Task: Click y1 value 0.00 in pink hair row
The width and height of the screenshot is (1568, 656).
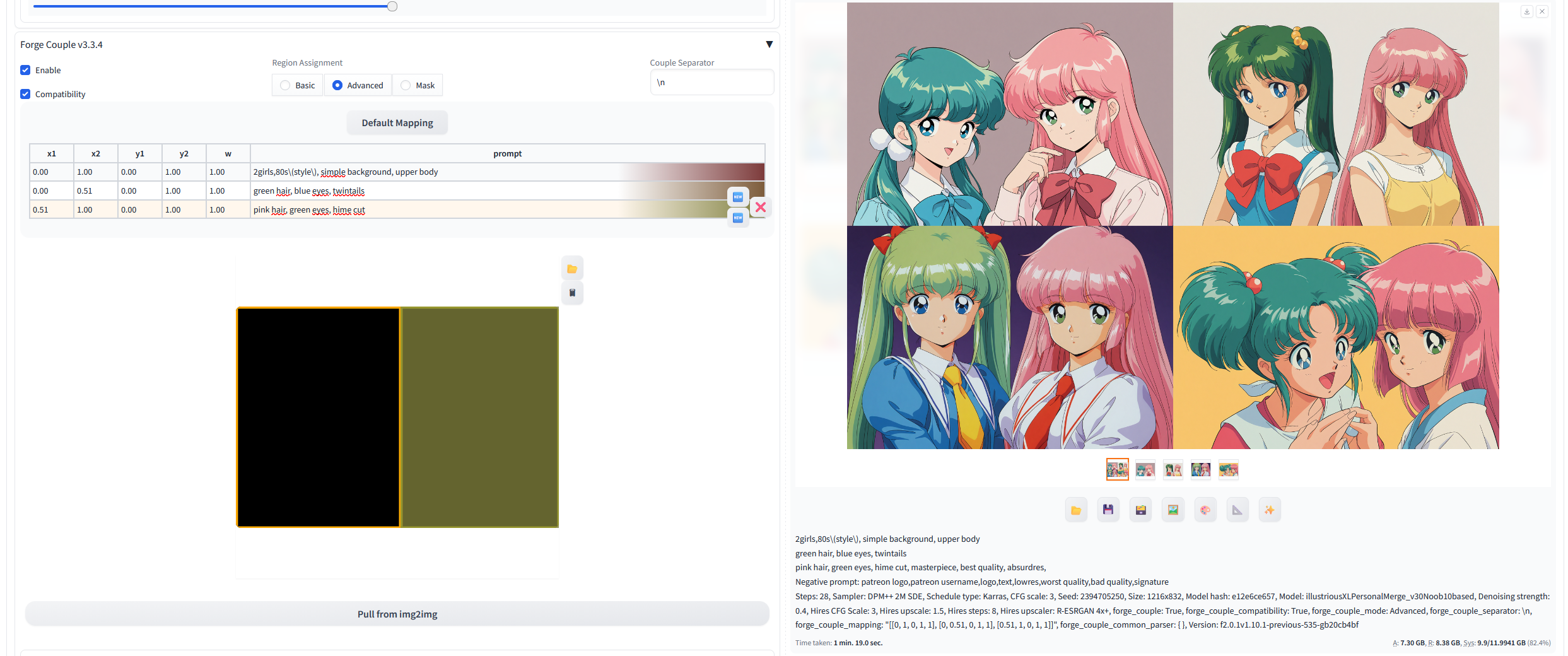Action: coord(140,210)
